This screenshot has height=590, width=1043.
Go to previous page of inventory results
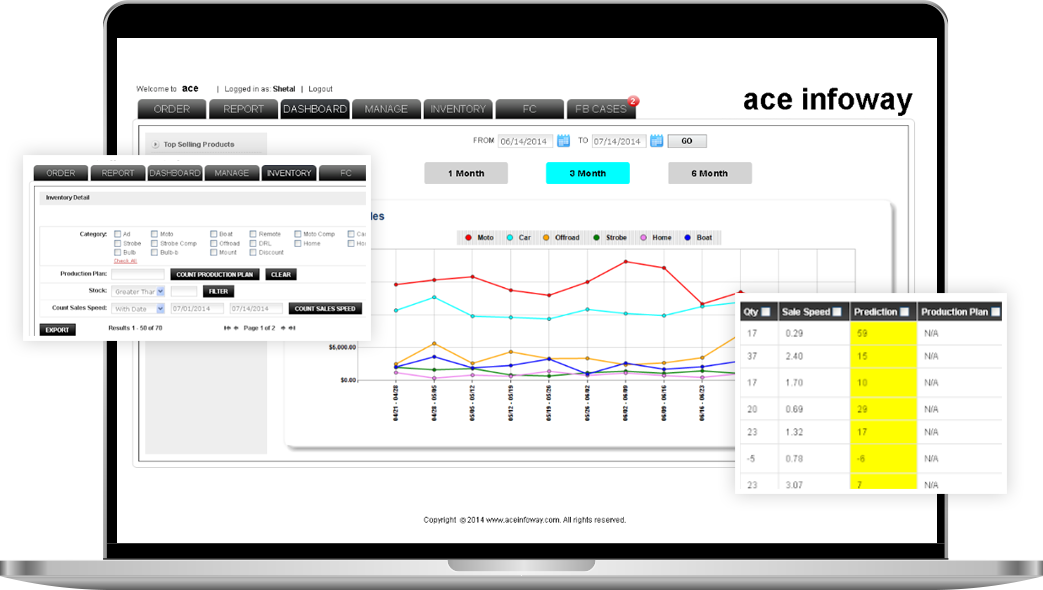(x=236, y=328)
